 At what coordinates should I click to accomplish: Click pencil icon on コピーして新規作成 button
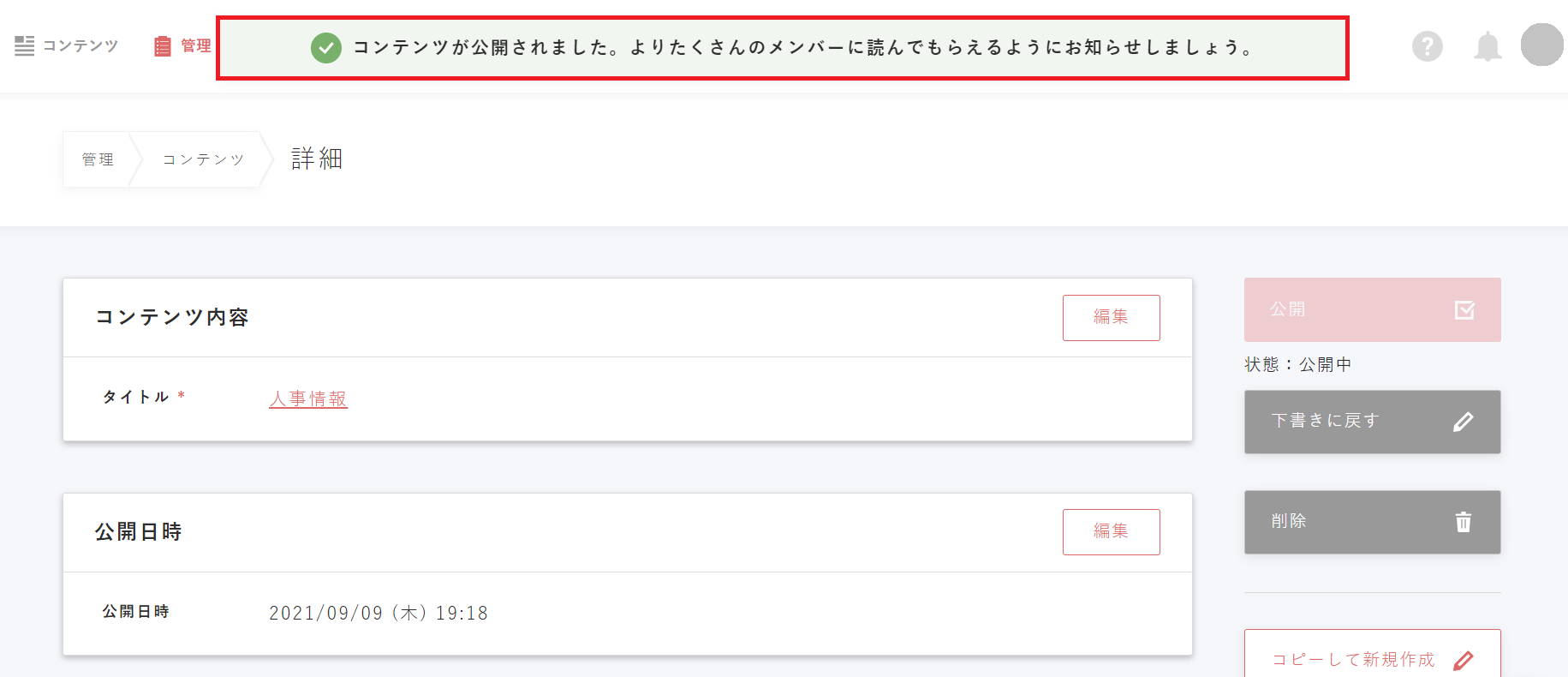pos(1464,660)
